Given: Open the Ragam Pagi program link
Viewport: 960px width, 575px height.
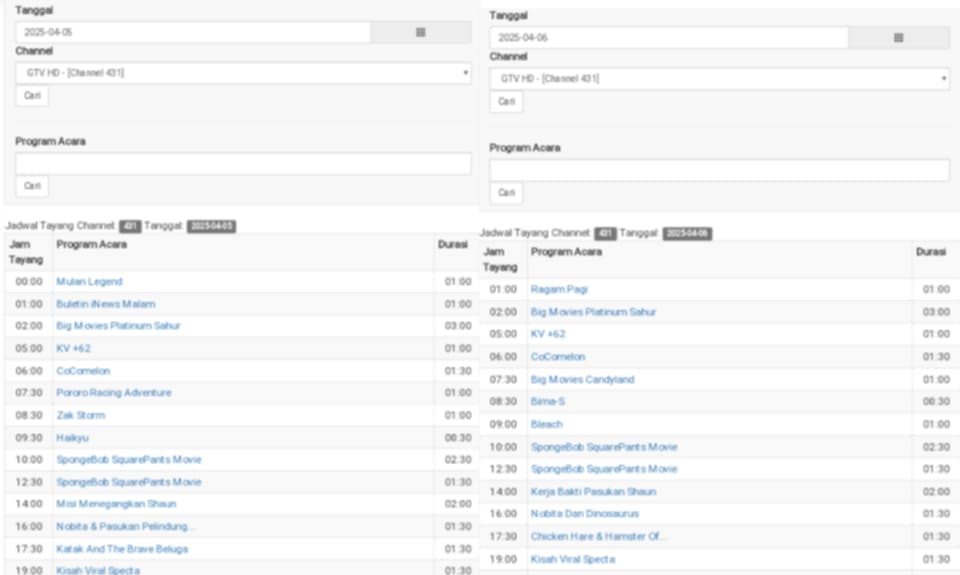Looking at the screenshot, I should 559,289.
